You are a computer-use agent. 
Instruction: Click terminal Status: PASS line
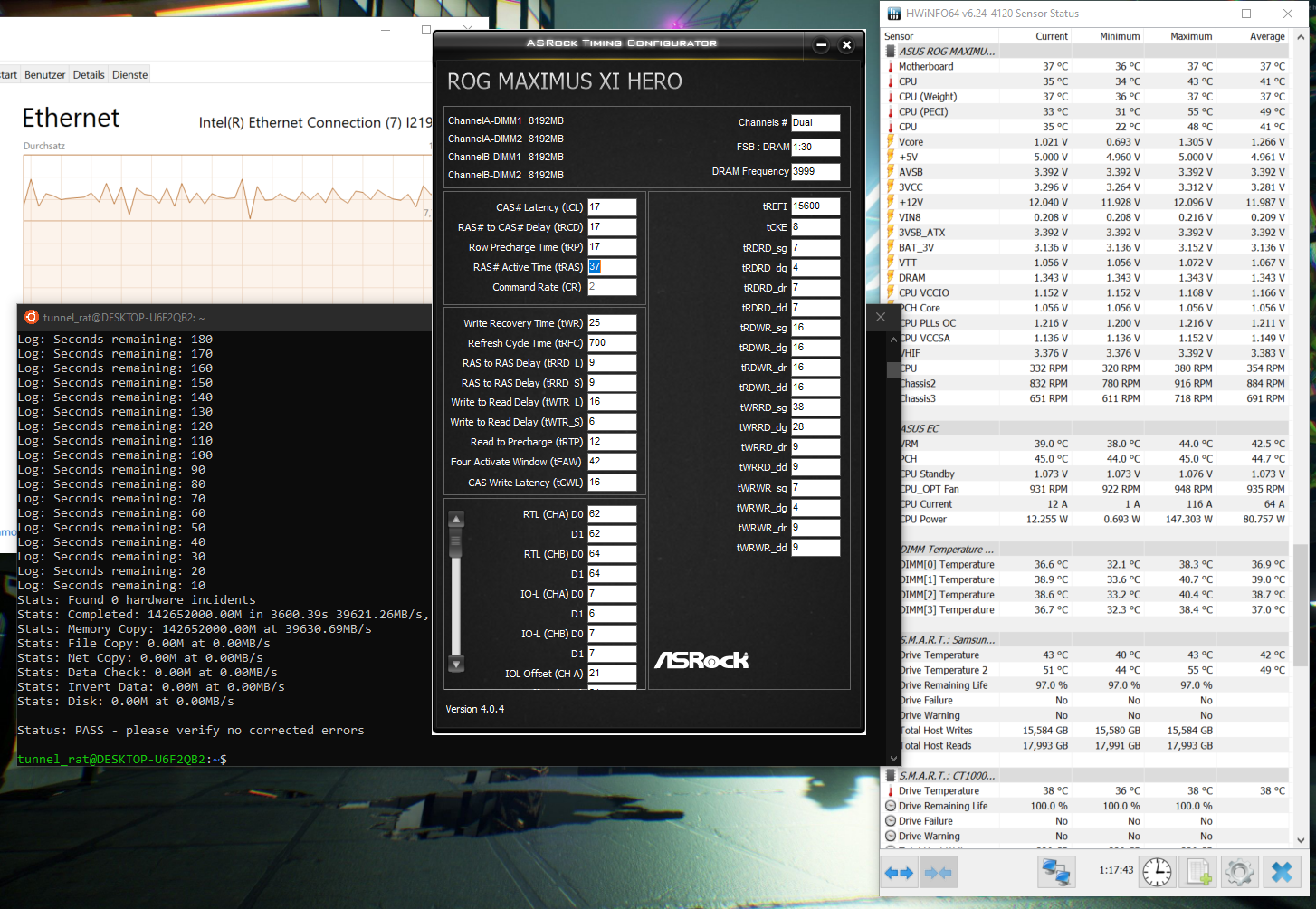coord(191,731)
